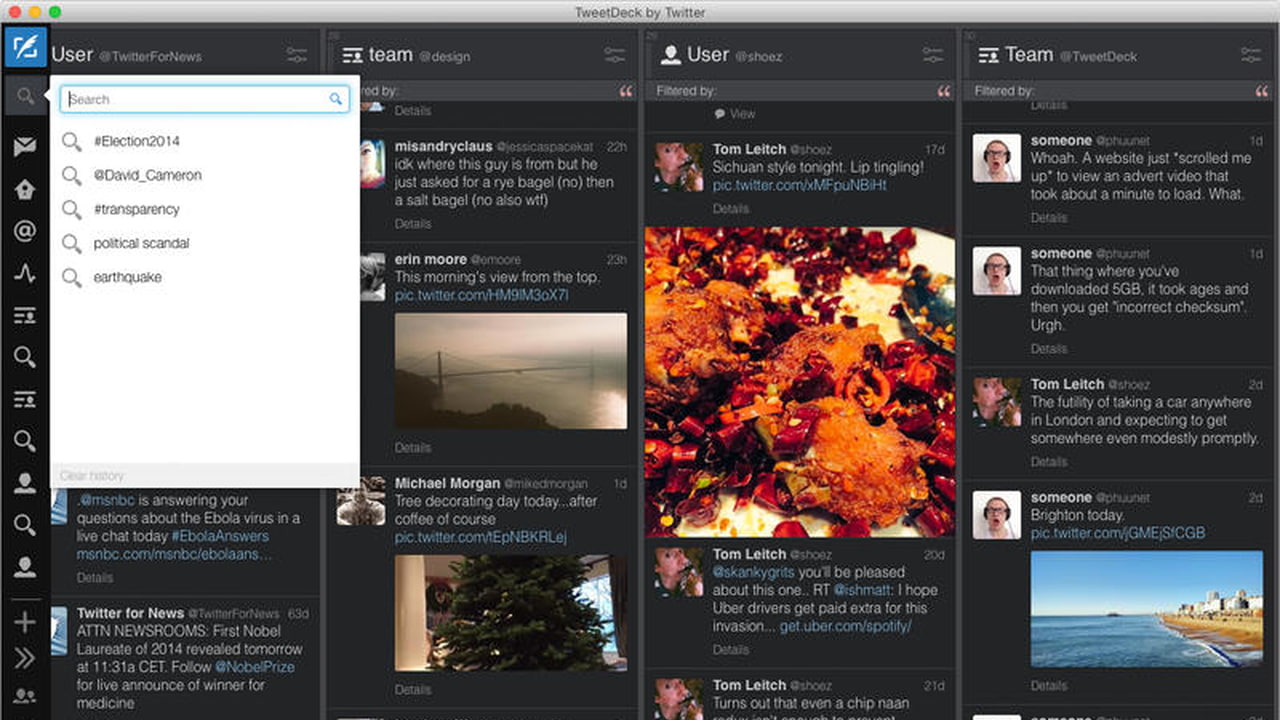Screen dimensions: 1280x720
Task: Click View with the speech bubble icon
Action: (735, 114)
